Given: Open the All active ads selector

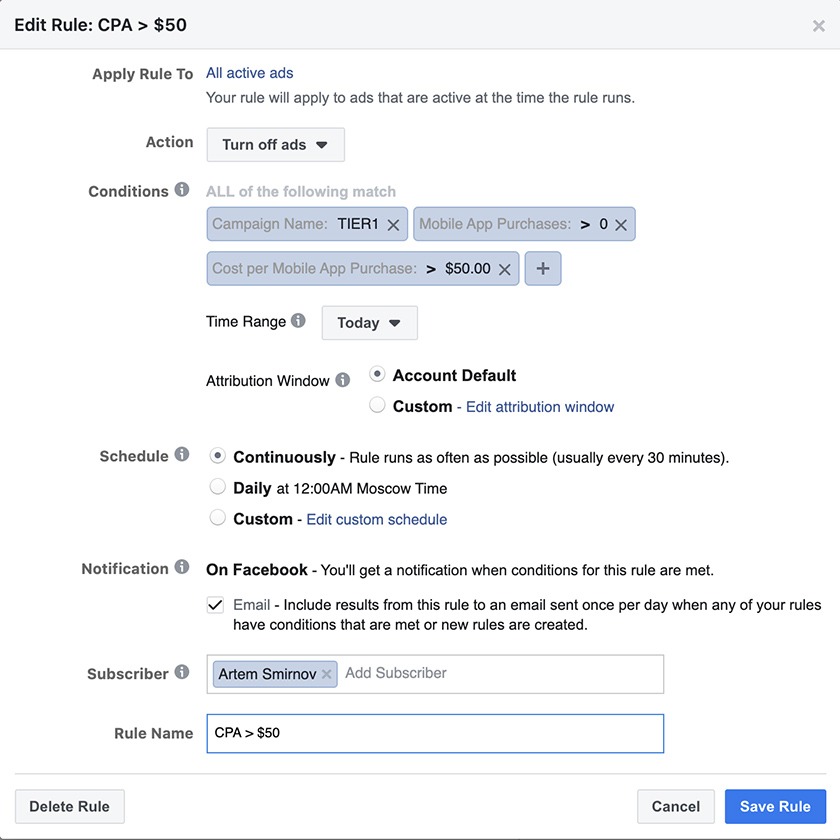Looking at the screenshot, I should pyautogui.click(x=249, y=73).
